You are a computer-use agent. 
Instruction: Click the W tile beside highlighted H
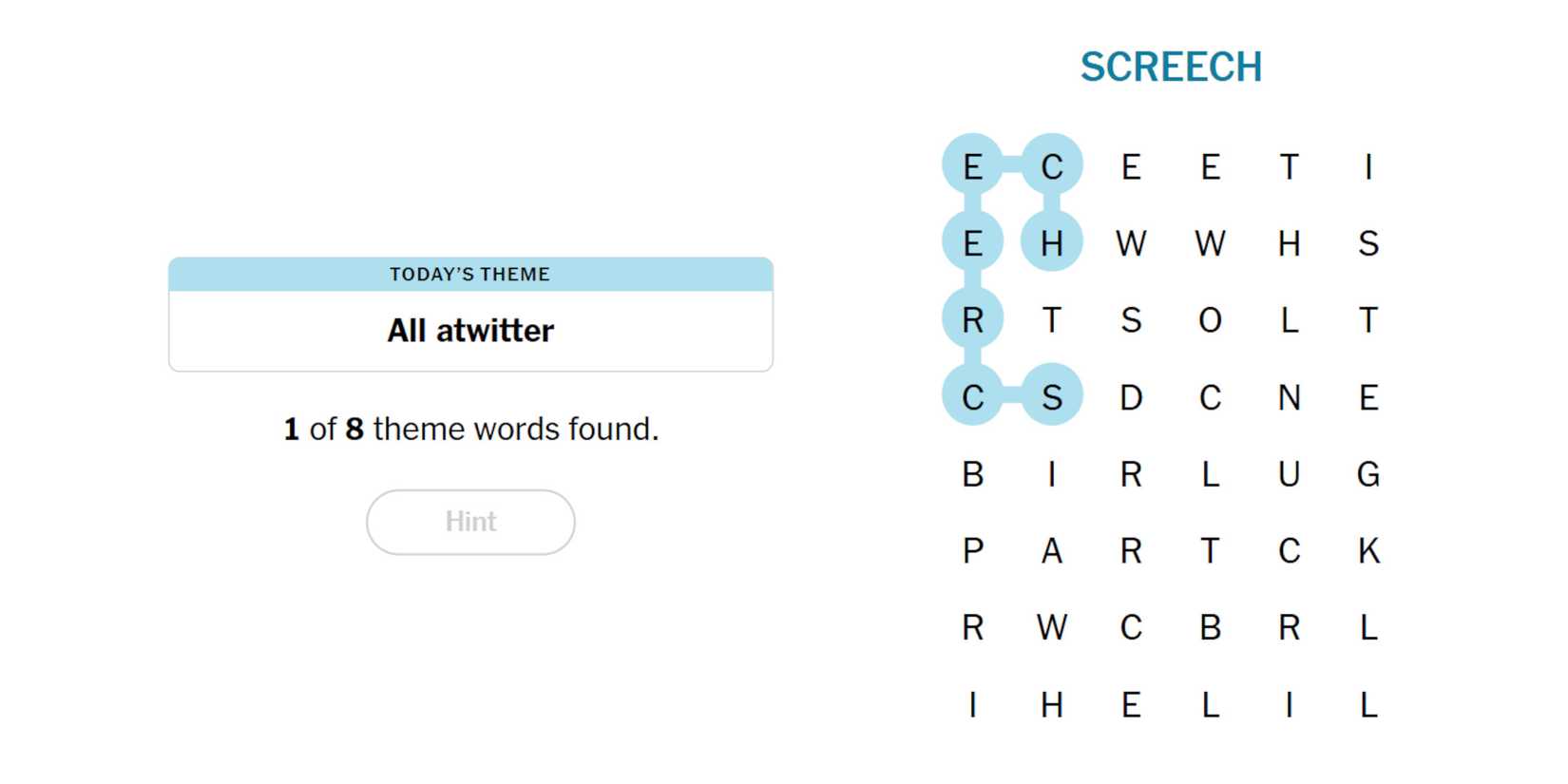1131,243
